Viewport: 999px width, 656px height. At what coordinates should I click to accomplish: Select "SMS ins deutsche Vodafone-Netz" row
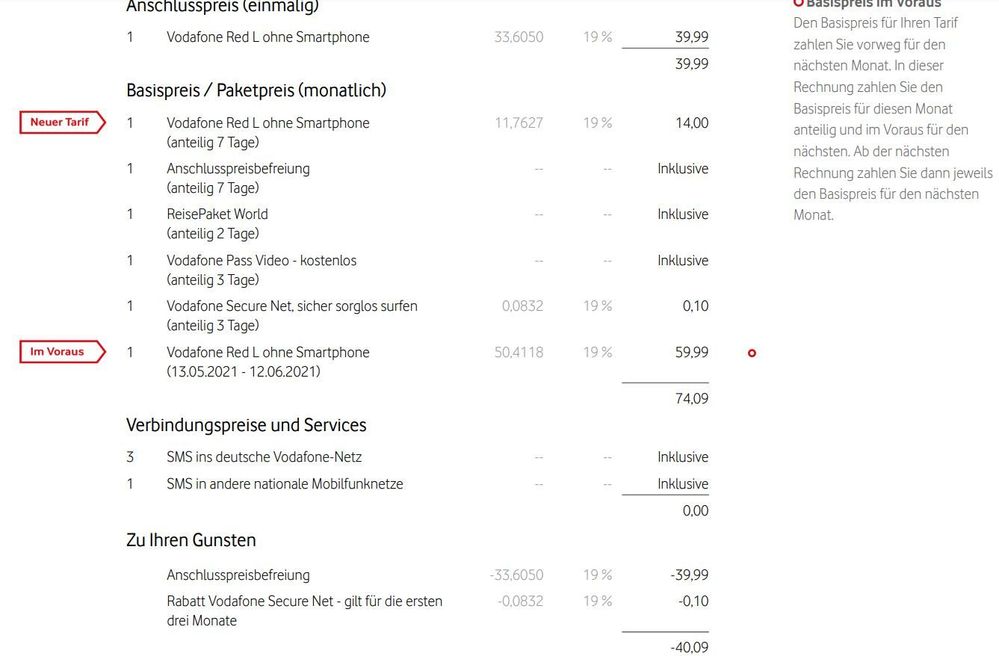[x=264, y=457]
